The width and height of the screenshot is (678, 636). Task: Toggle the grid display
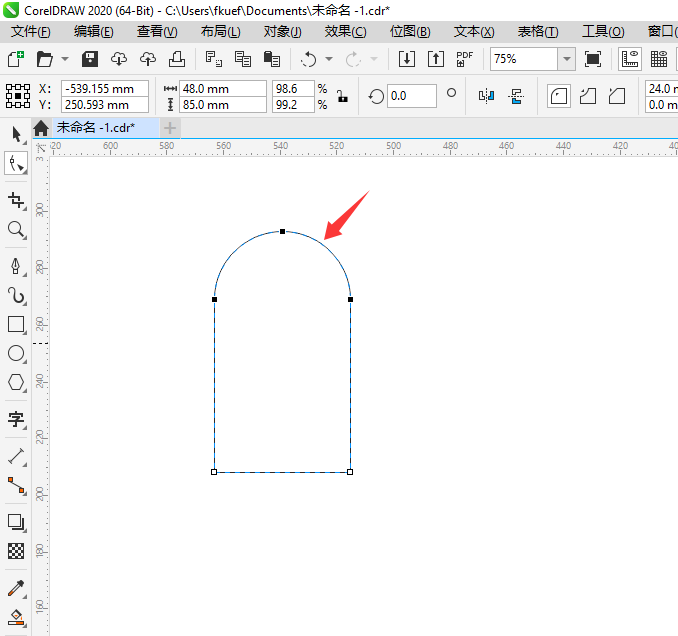[659, 59]
